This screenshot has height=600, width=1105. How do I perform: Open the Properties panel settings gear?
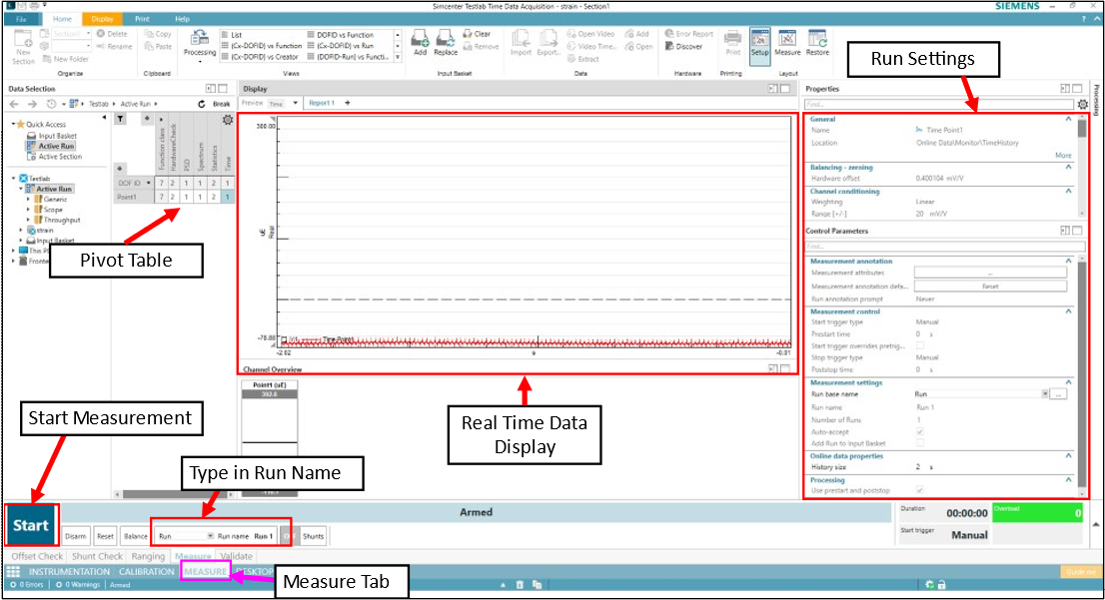click(x=1082, y=104)
